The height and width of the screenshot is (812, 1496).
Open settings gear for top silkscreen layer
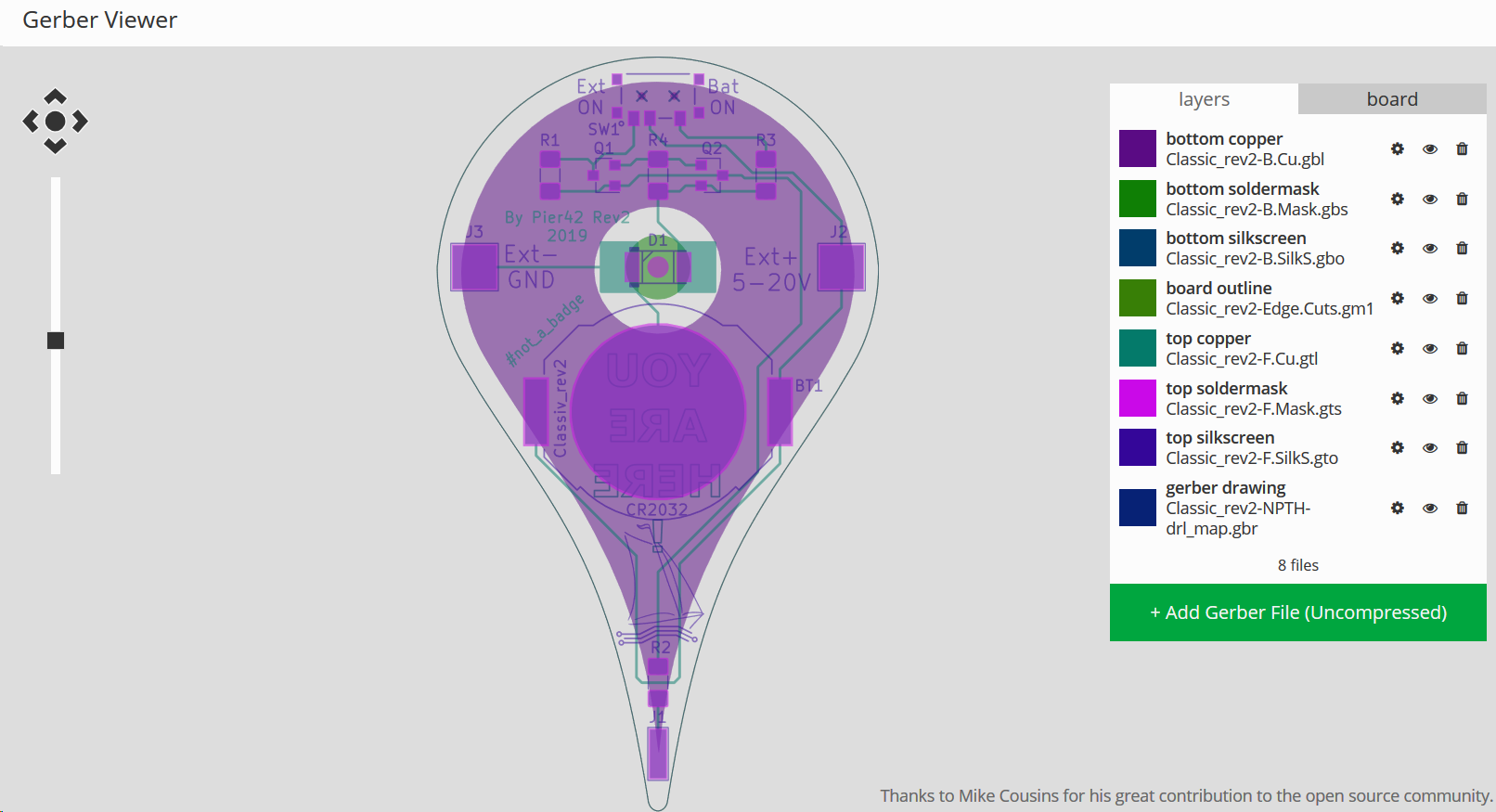[1398, 448]
